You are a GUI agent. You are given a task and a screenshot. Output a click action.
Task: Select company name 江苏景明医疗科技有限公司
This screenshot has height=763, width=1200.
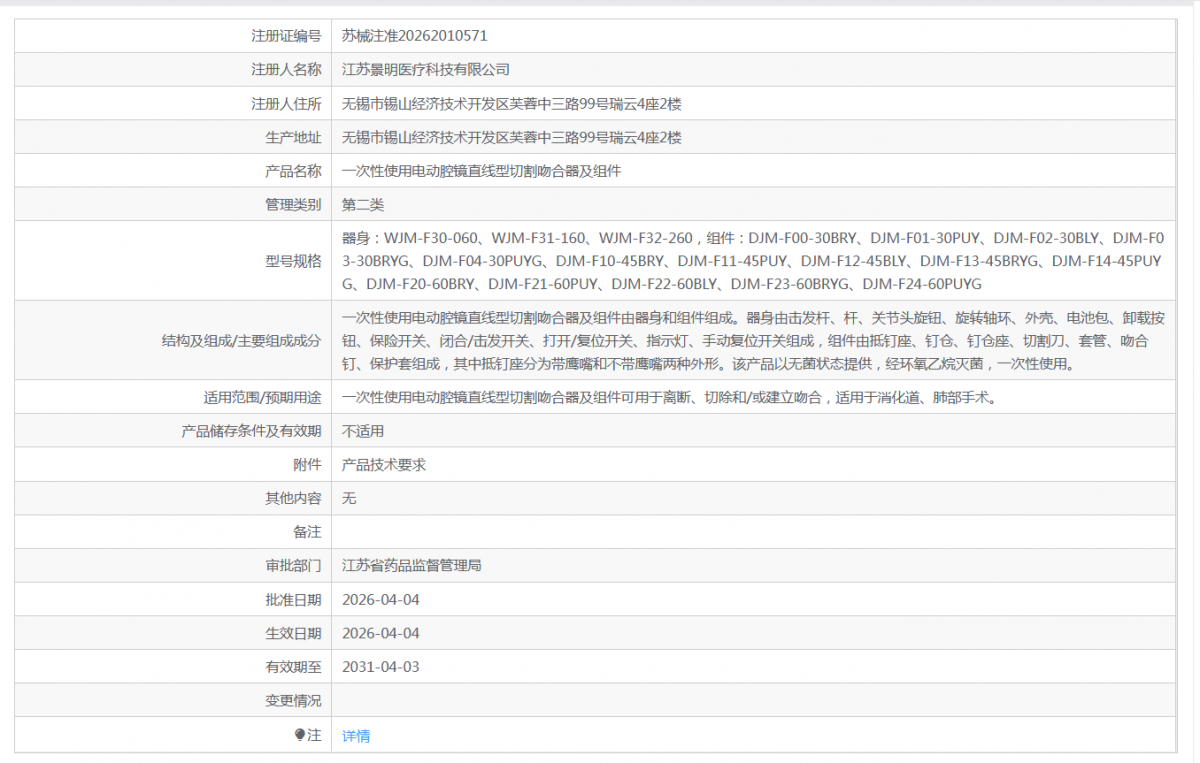pos(426,70)
